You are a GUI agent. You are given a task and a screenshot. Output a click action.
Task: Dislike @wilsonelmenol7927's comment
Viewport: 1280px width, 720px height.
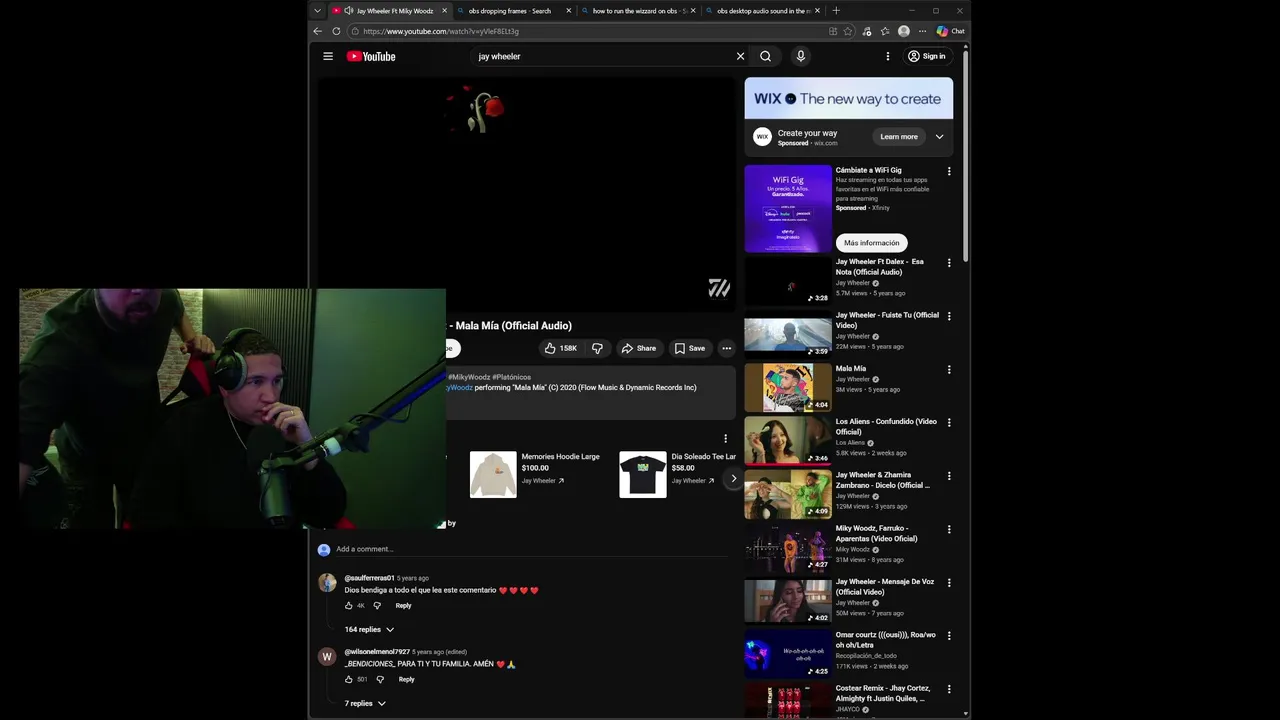coord(379,679)
